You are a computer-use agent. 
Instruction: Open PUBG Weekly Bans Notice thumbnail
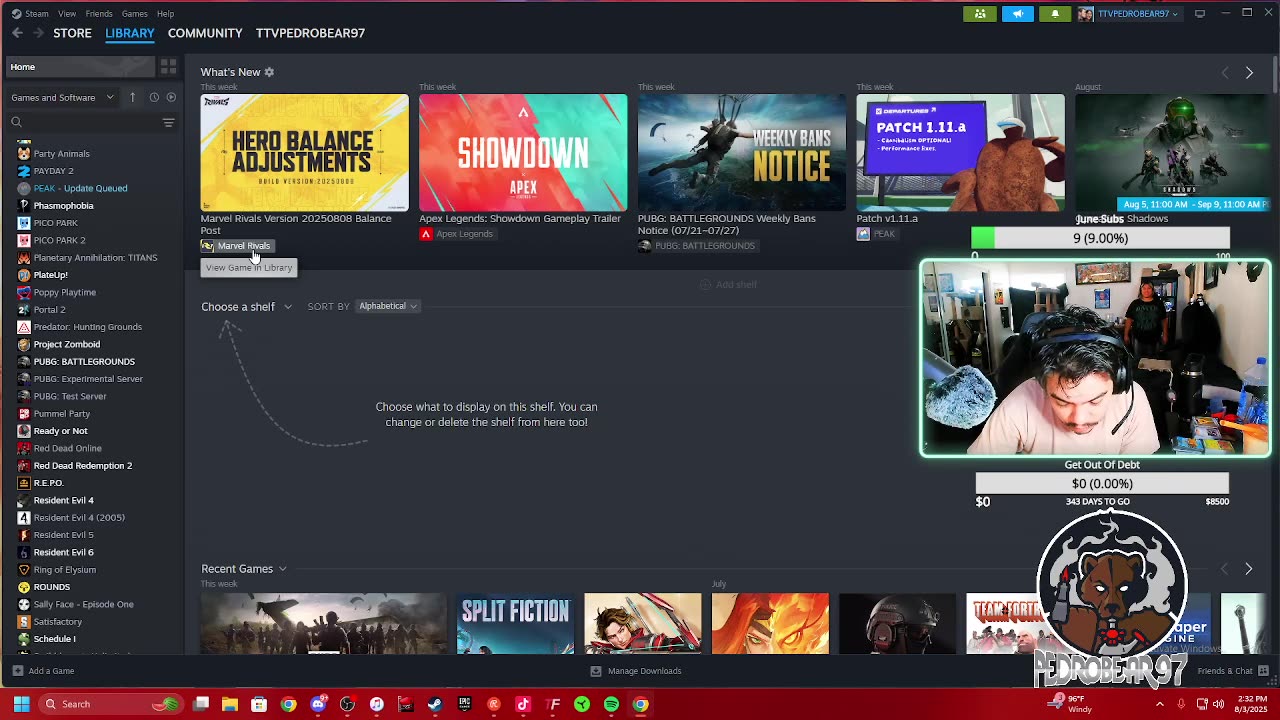742,153
